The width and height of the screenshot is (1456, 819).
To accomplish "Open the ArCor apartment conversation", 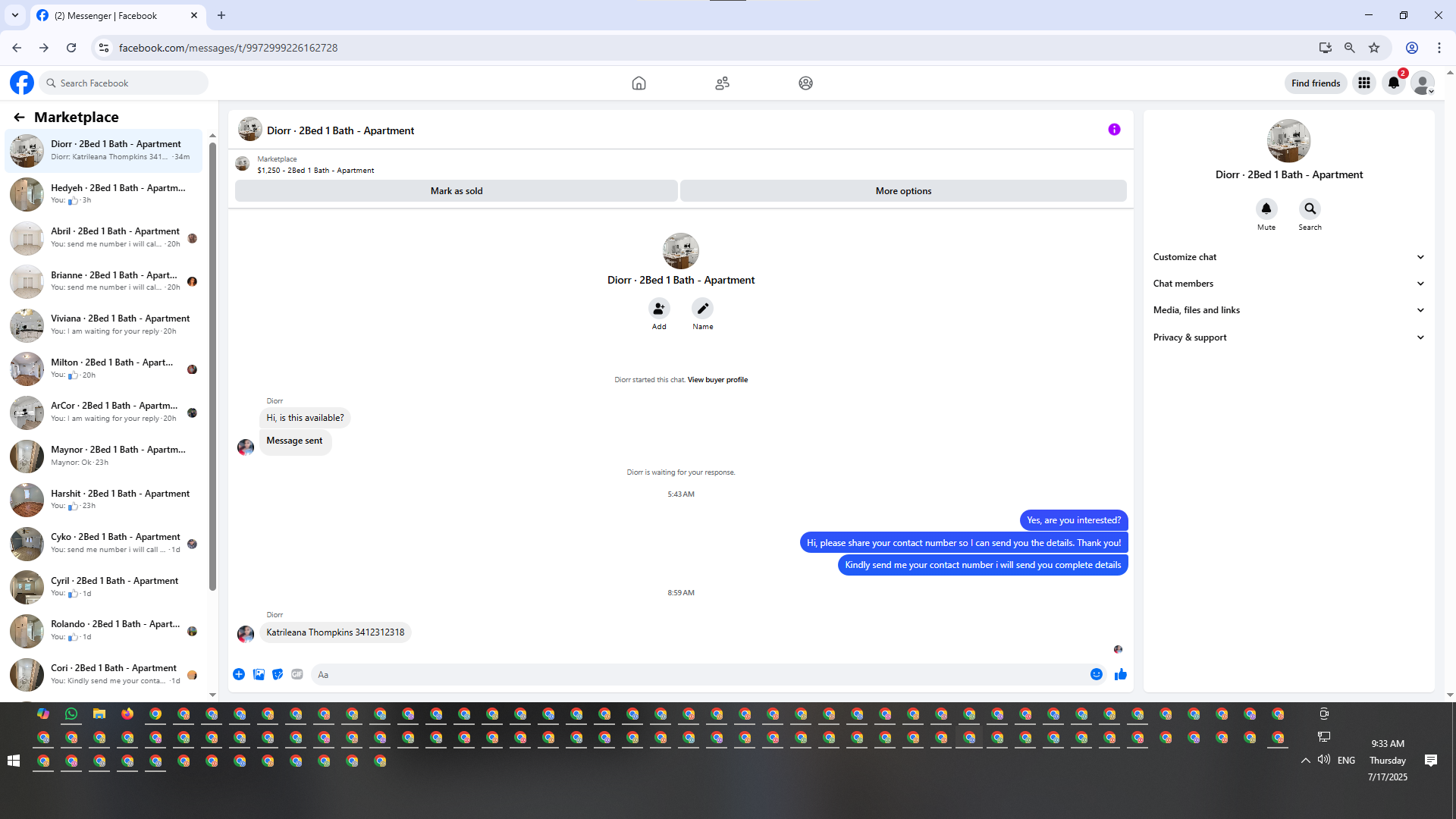I will coord(105,413).
